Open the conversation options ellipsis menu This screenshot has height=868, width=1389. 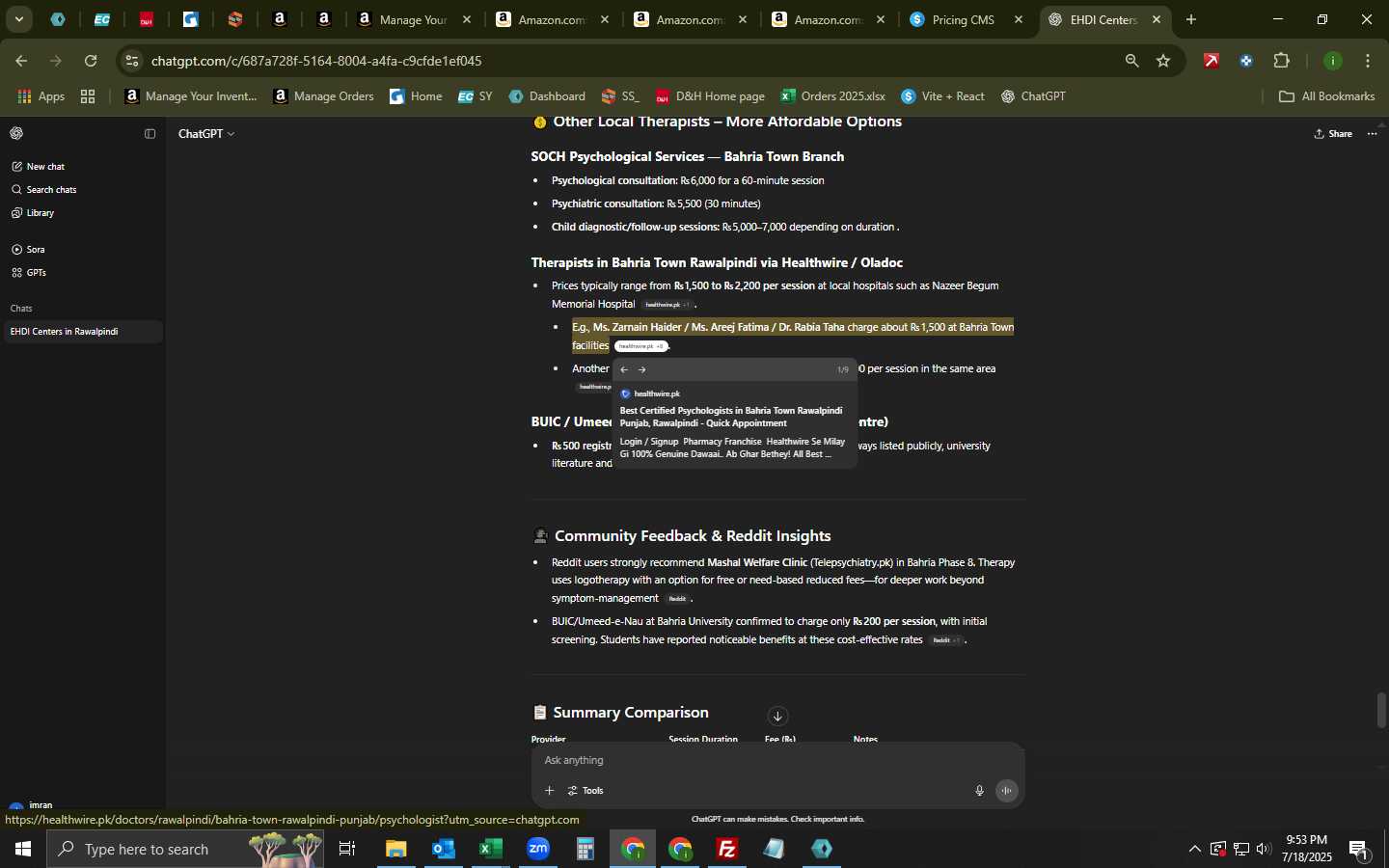tap(1373, 134)
